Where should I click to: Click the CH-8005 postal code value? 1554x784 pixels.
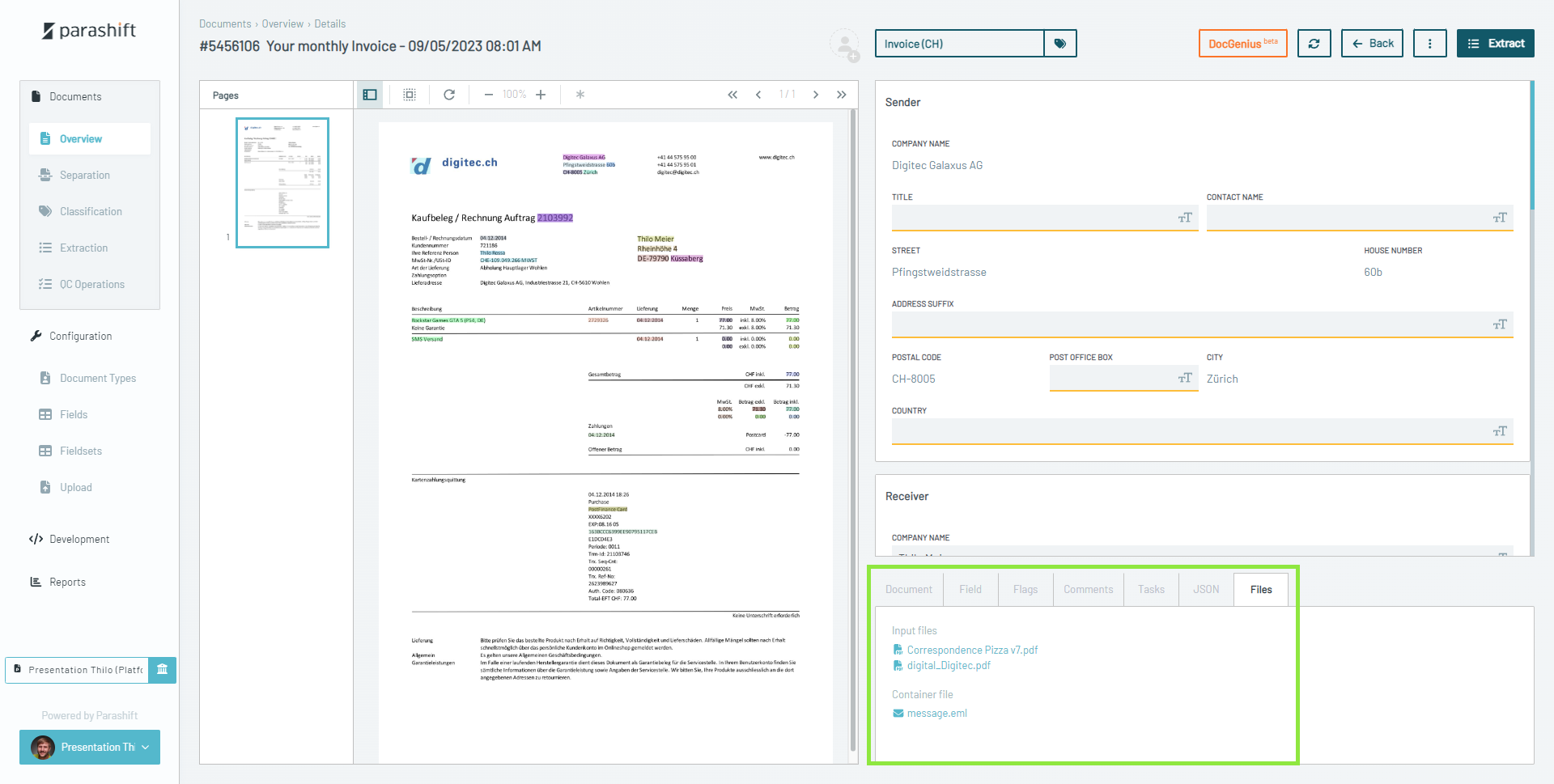[914, 379]
